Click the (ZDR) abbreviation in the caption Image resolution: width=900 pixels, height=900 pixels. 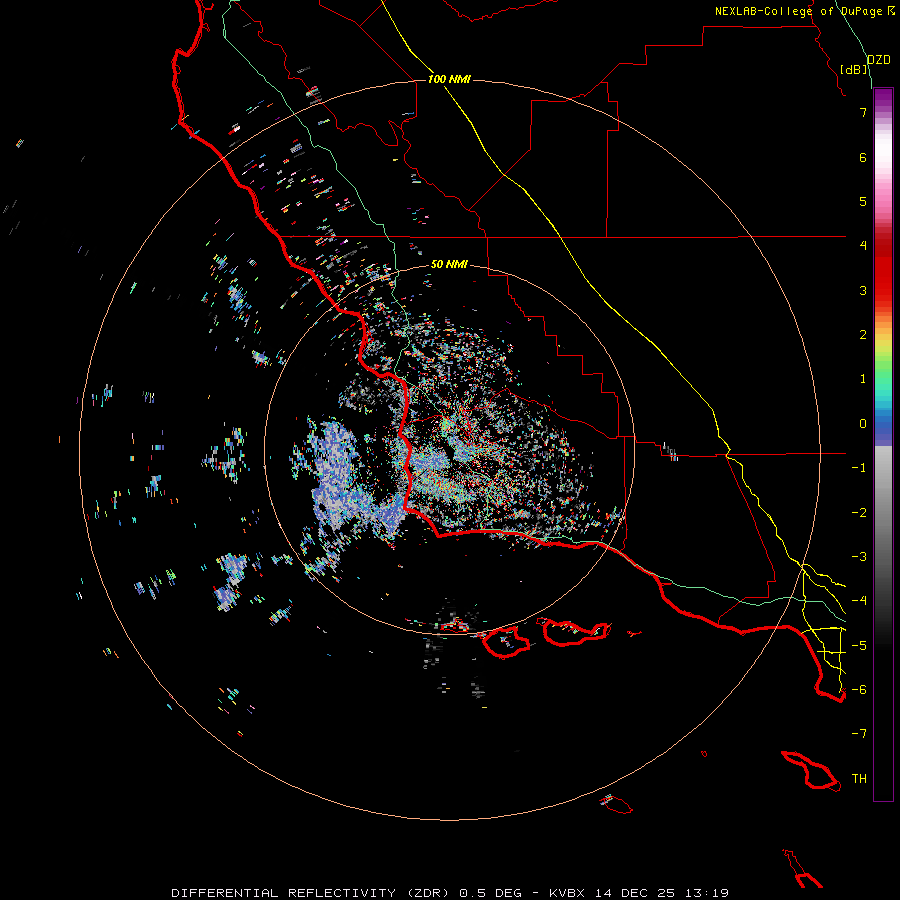point(428,893)
